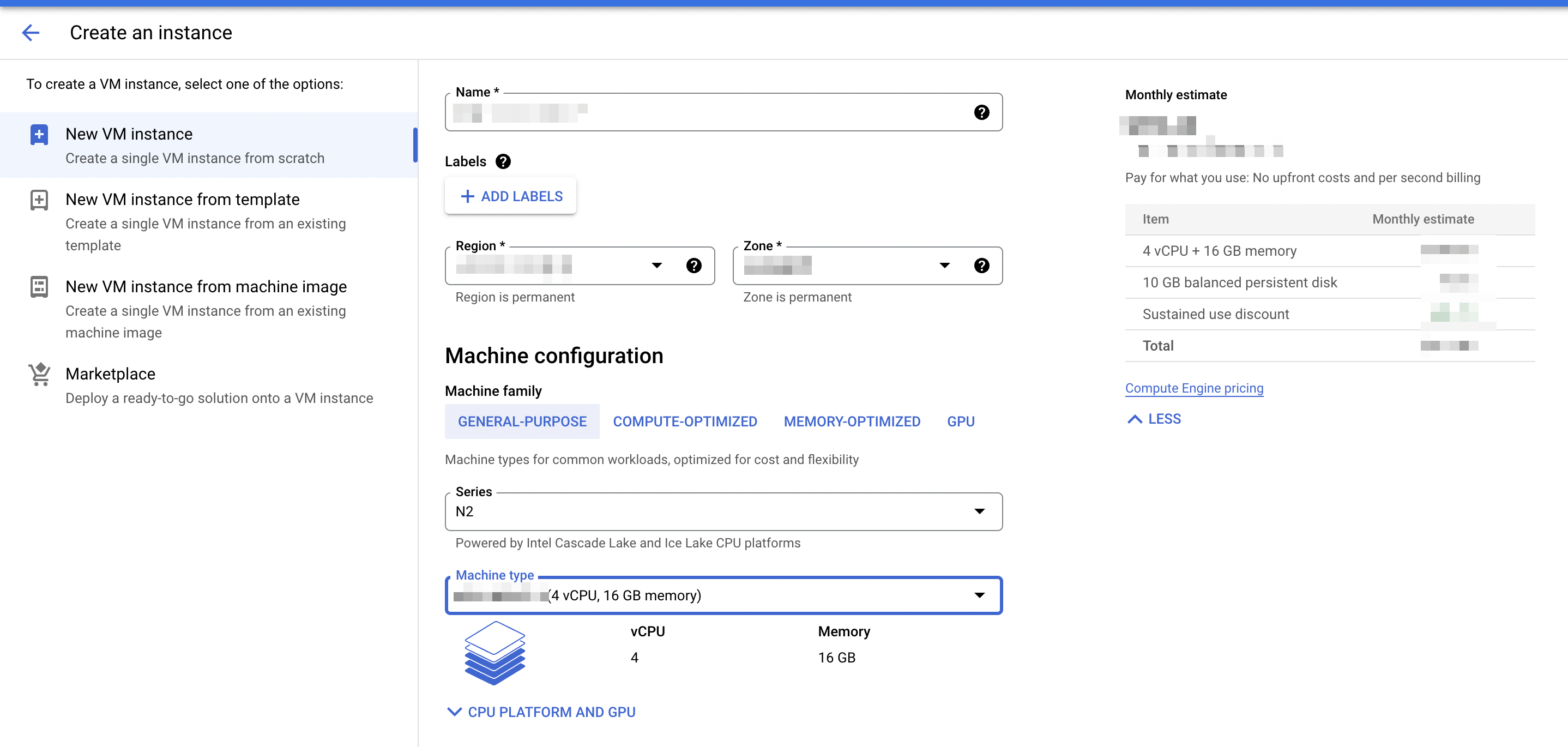Collapse estimate details with LESS
The height and width of the screenshot is (747, 1568).
point(1154,419)
